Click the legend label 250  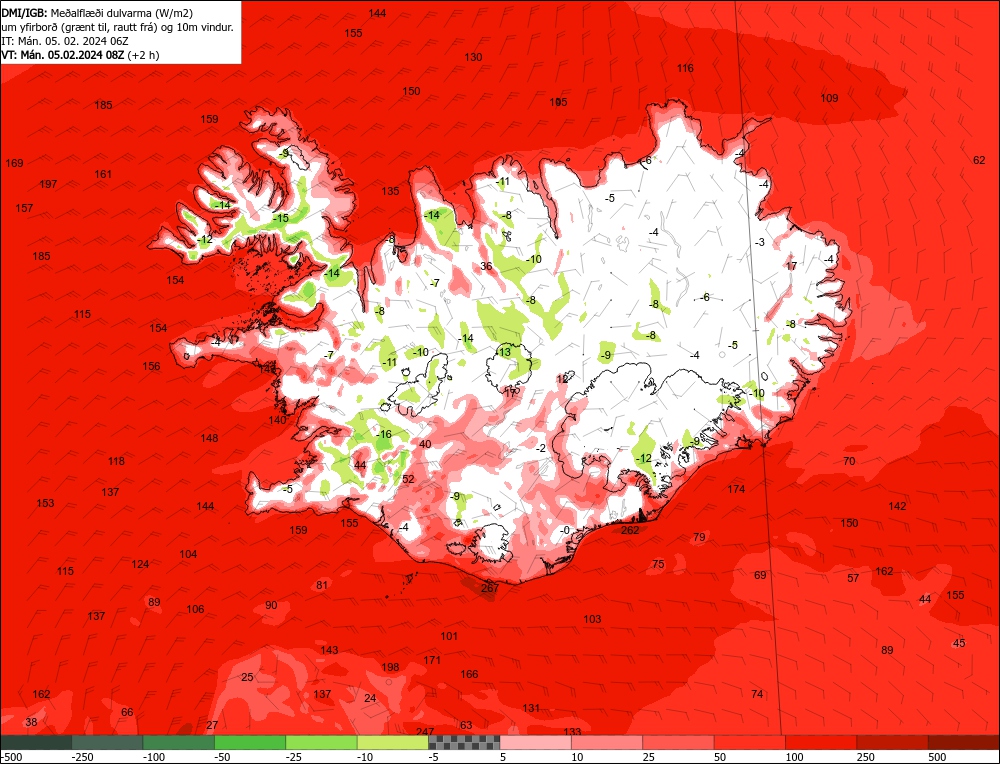(x=866, y=757)
